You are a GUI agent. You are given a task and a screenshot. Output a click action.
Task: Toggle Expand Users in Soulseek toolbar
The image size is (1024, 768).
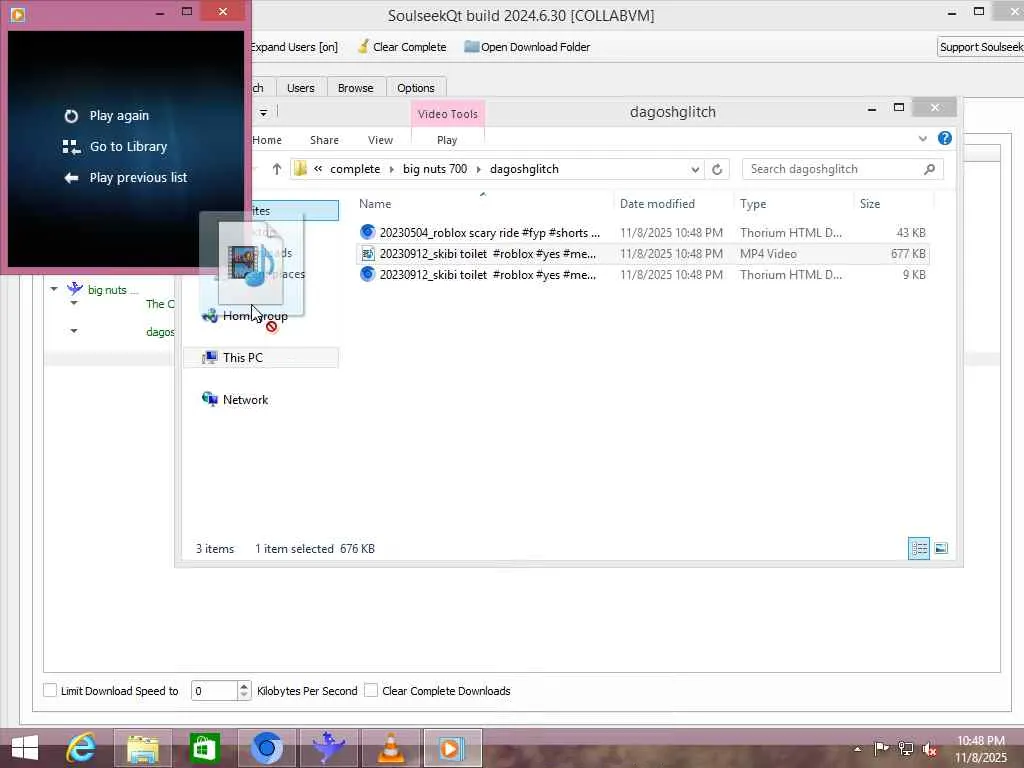pyautogui.click(x=294, y=47)
